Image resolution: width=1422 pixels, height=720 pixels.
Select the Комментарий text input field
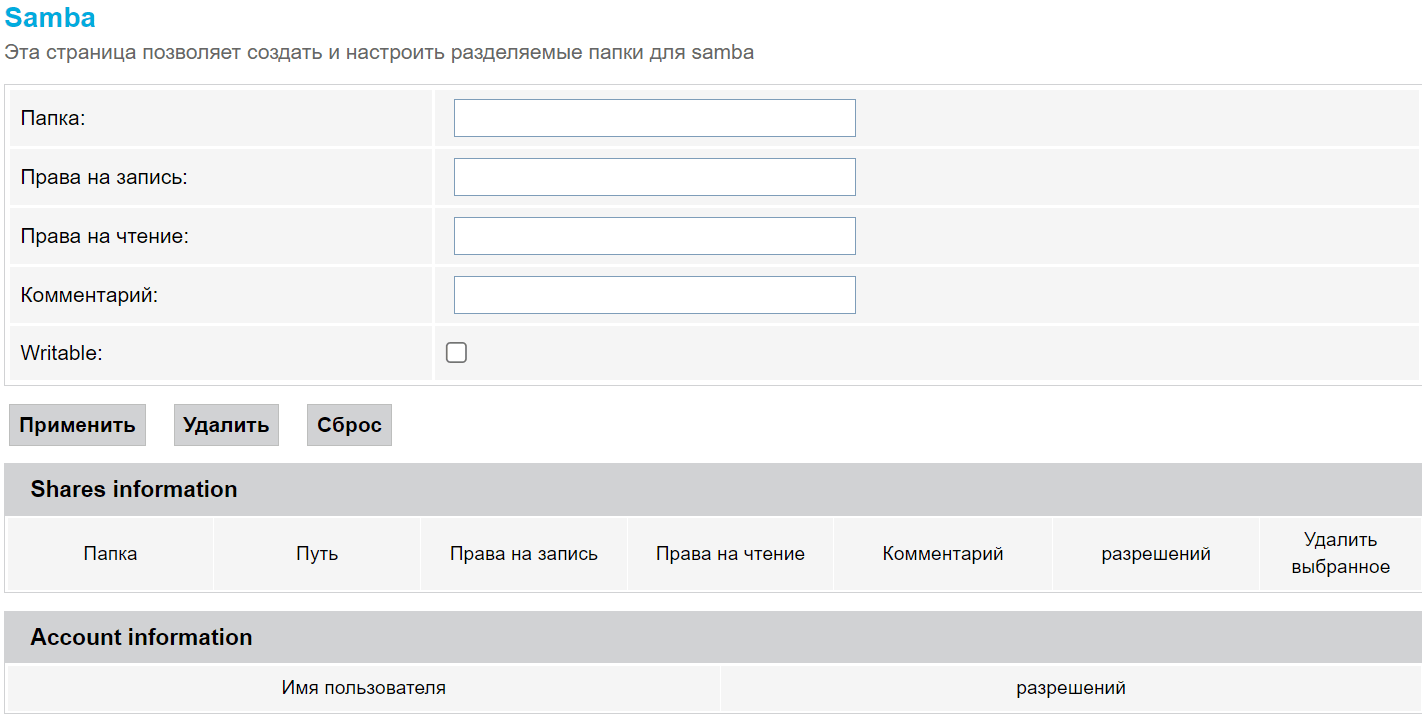pyautogui.click(x=654, y=295)
